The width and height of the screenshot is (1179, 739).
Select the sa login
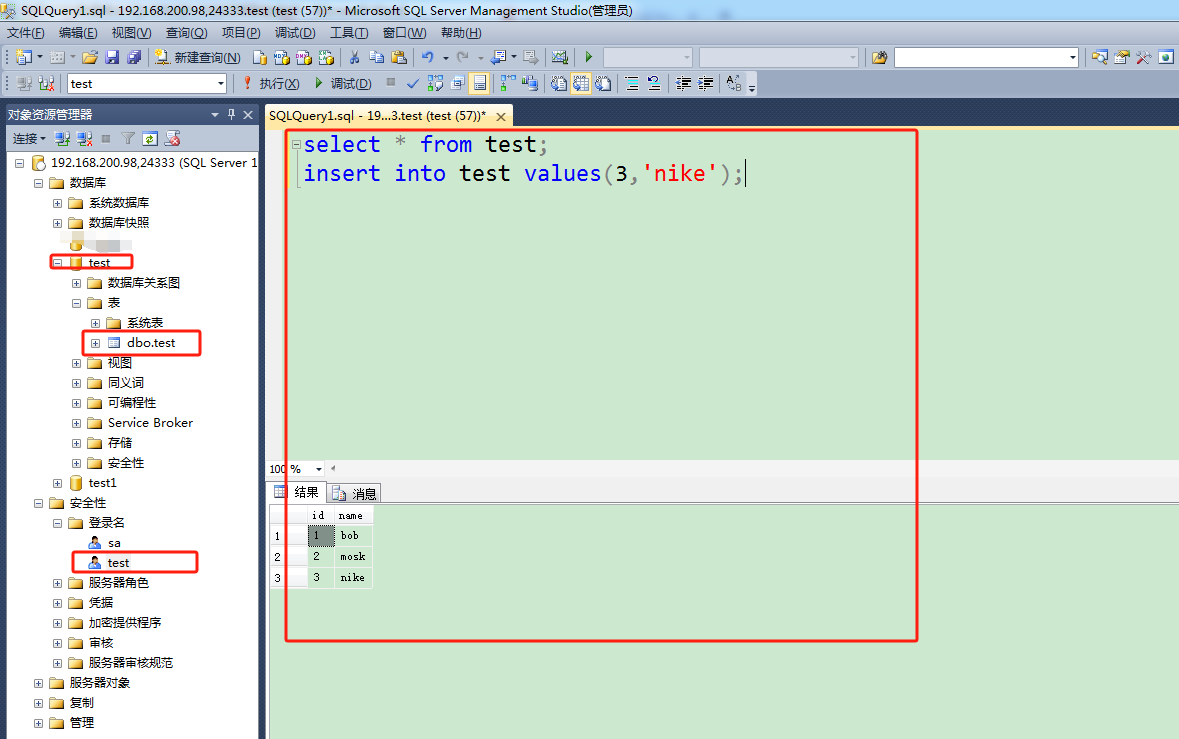click(x=114, y=543)
